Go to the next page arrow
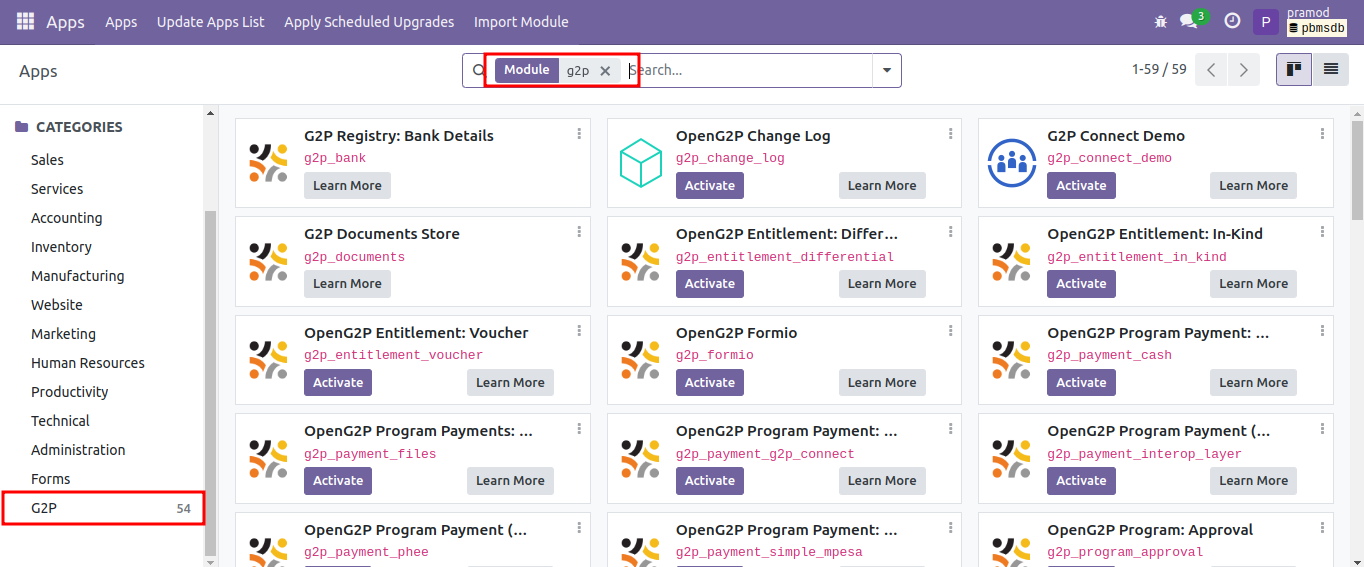 click(x=1243, y=70)
